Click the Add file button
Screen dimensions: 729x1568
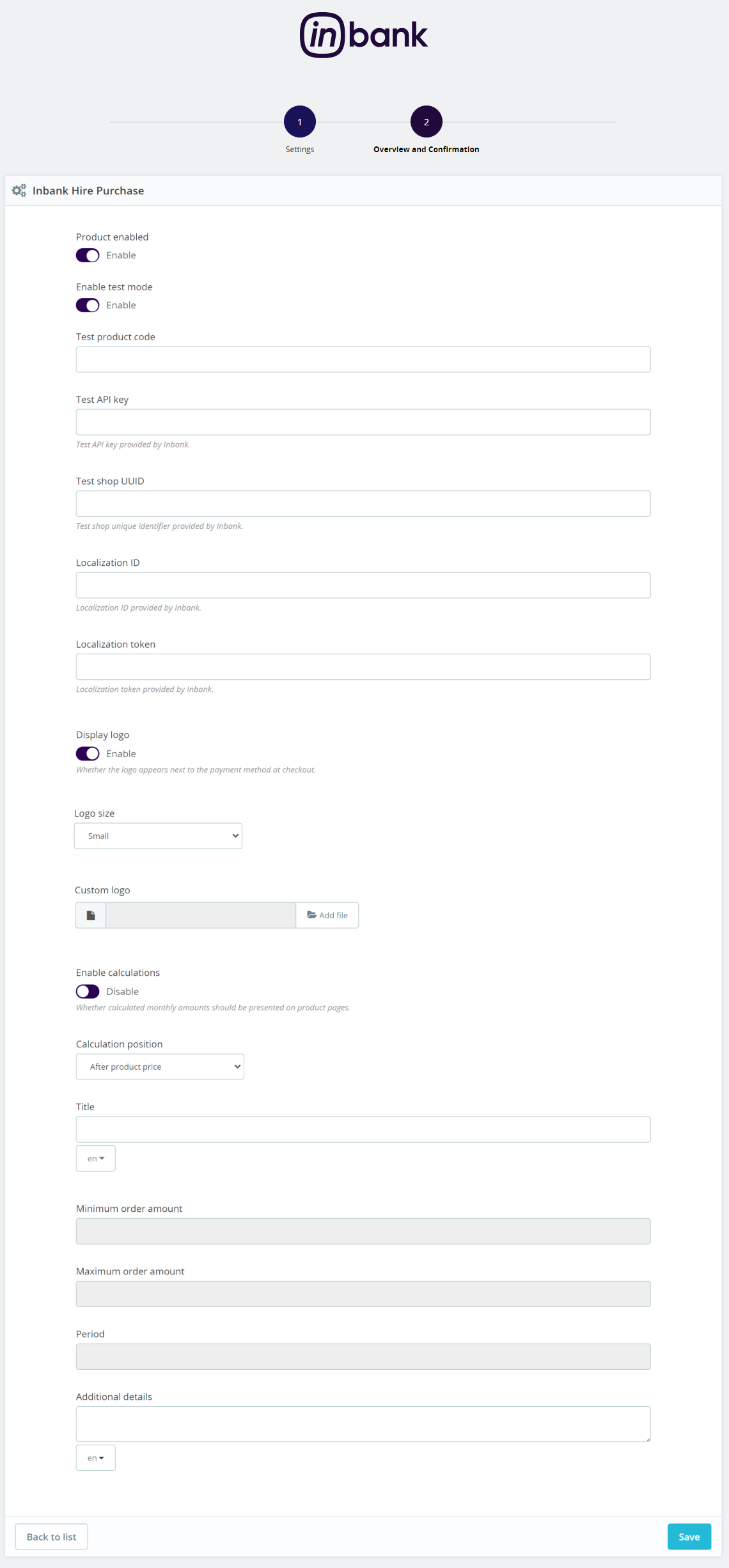(x=327, y=915)
